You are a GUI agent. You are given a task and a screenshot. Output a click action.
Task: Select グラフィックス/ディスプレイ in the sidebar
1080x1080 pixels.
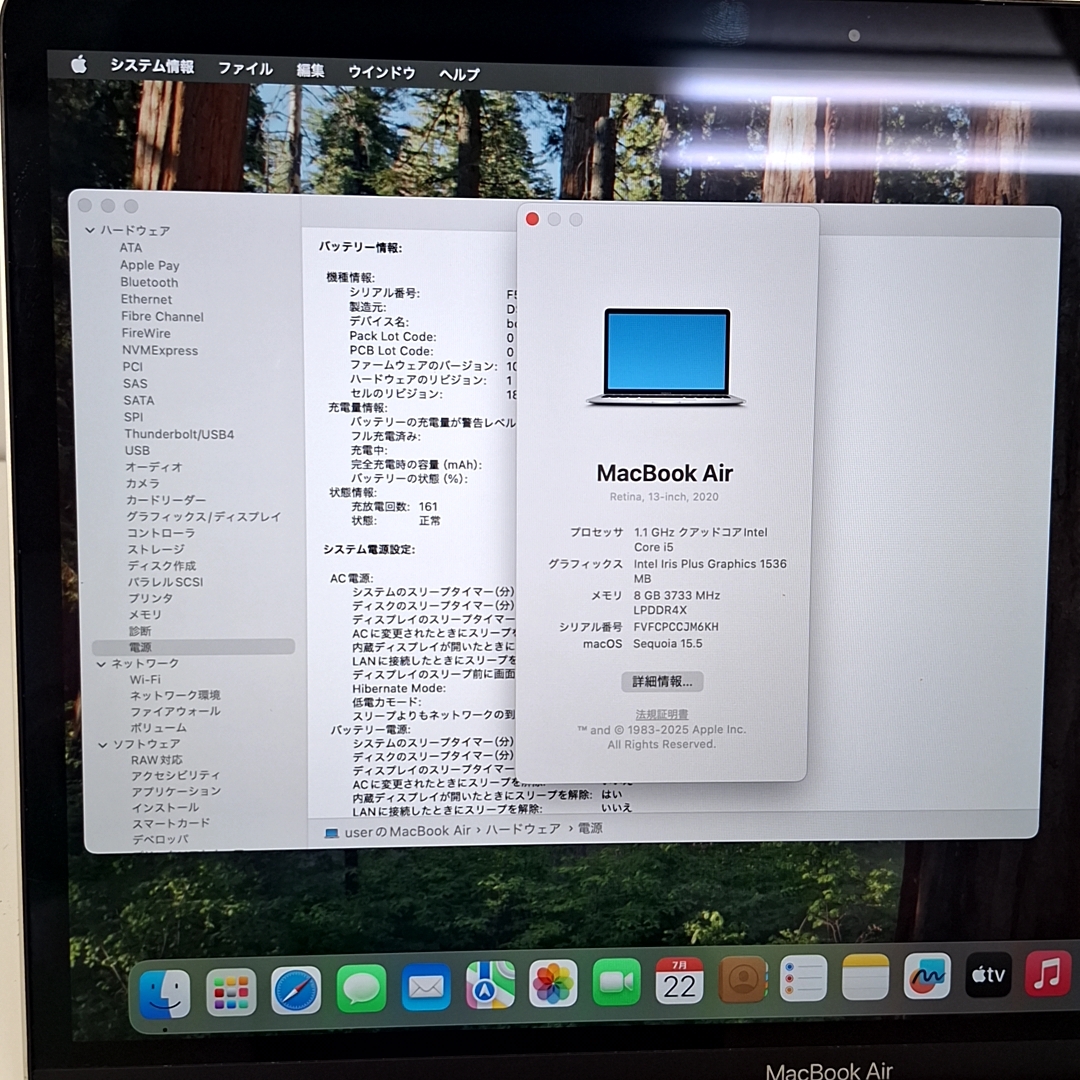tap(203, 517)
